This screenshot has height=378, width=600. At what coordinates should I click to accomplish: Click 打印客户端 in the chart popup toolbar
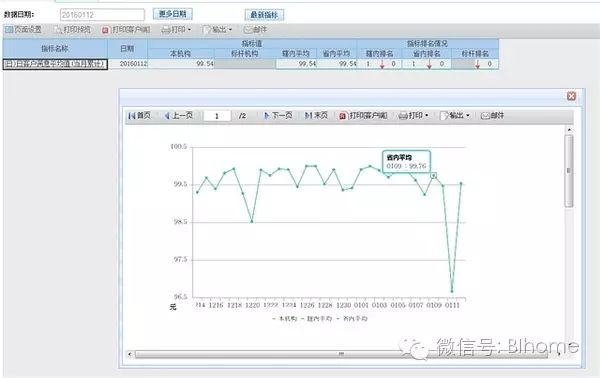point(363,116)
